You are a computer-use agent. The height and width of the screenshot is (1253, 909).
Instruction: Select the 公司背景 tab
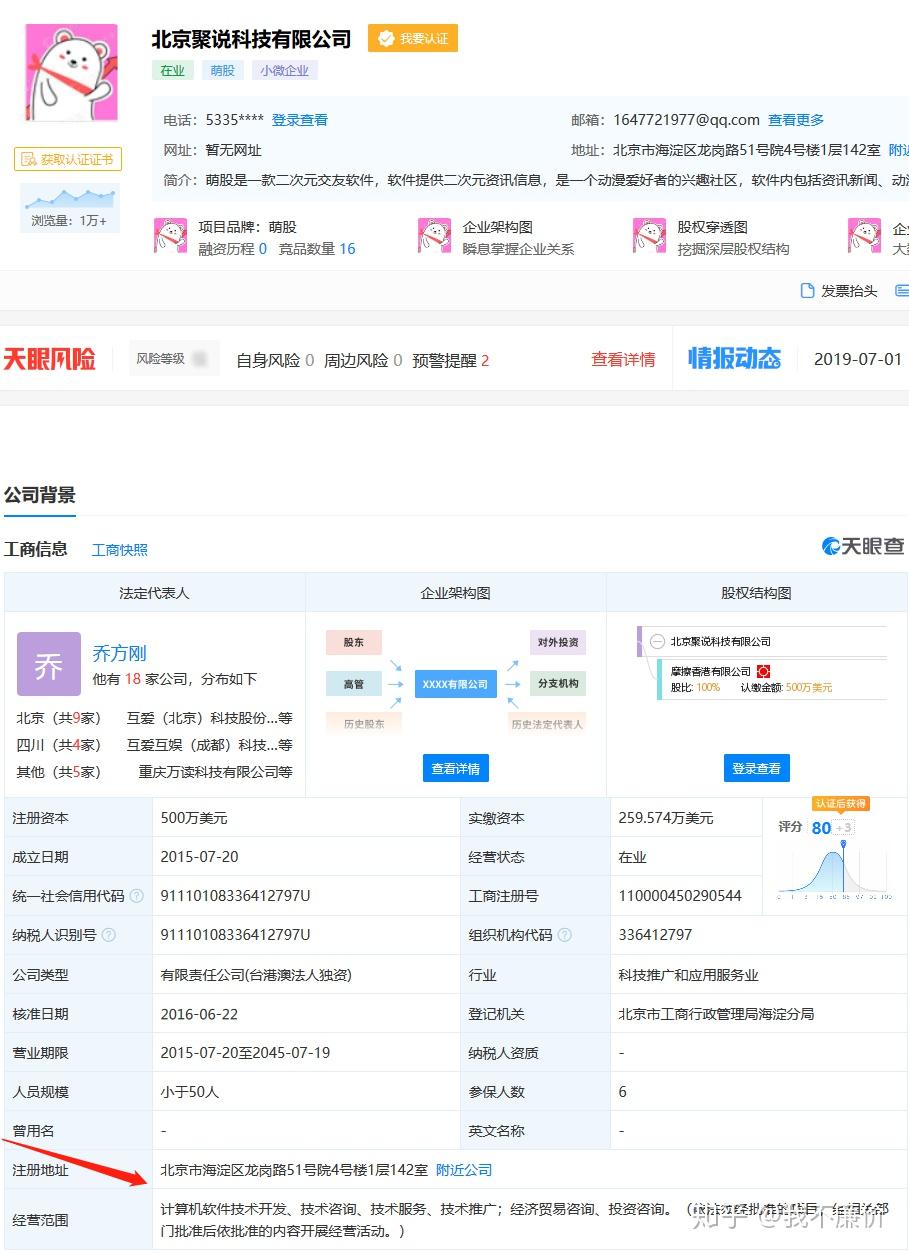[40, 495]
